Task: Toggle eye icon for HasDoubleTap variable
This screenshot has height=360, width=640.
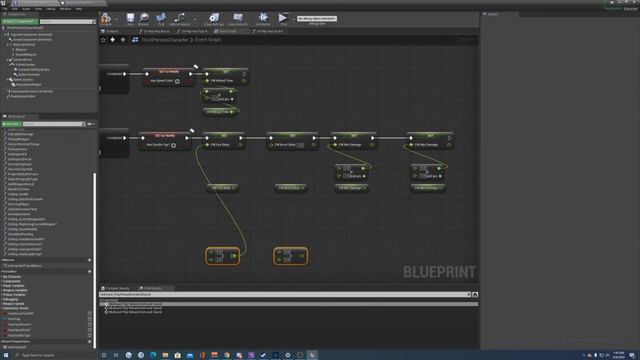Action: [x=89, y=335]
